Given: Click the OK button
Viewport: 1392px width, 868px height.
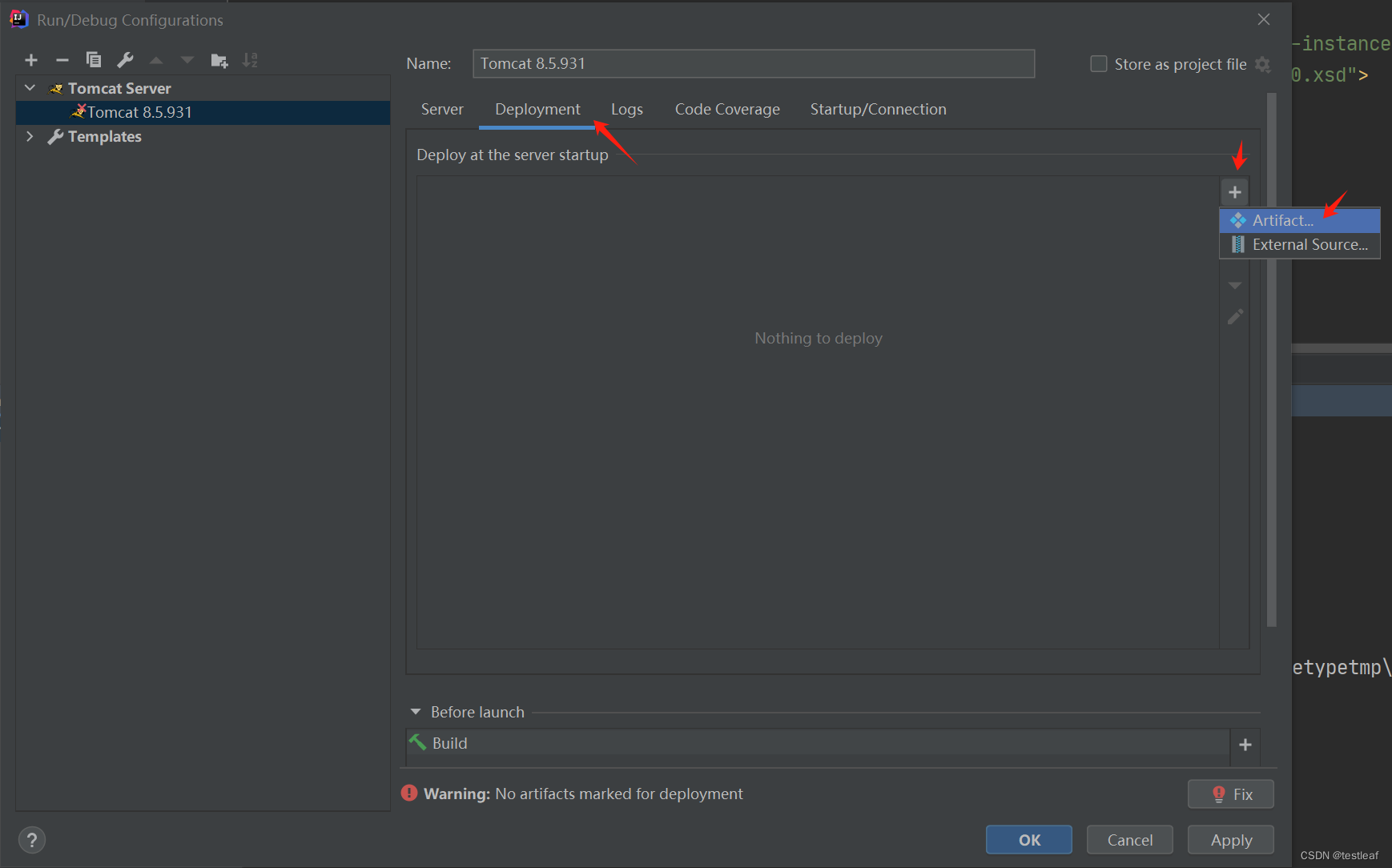Looking at the screenshot, I should 1029,840.
